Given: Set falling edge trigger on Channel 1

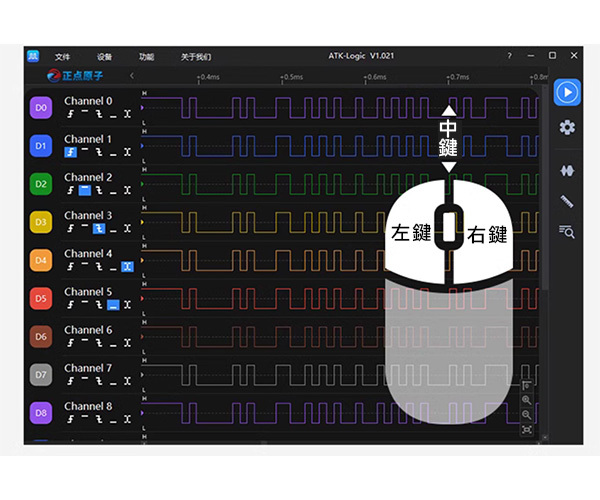Looking at the screenshot, I should [99, 152].
